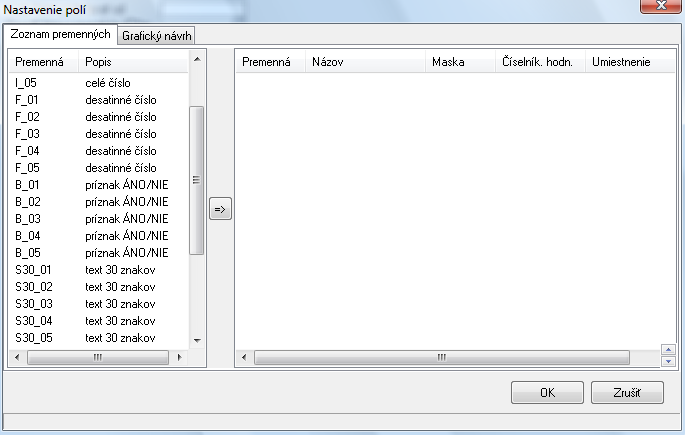Sort by Premenná column in left list
This screenshot has width=685, height=435.
[x=43, y=62]
